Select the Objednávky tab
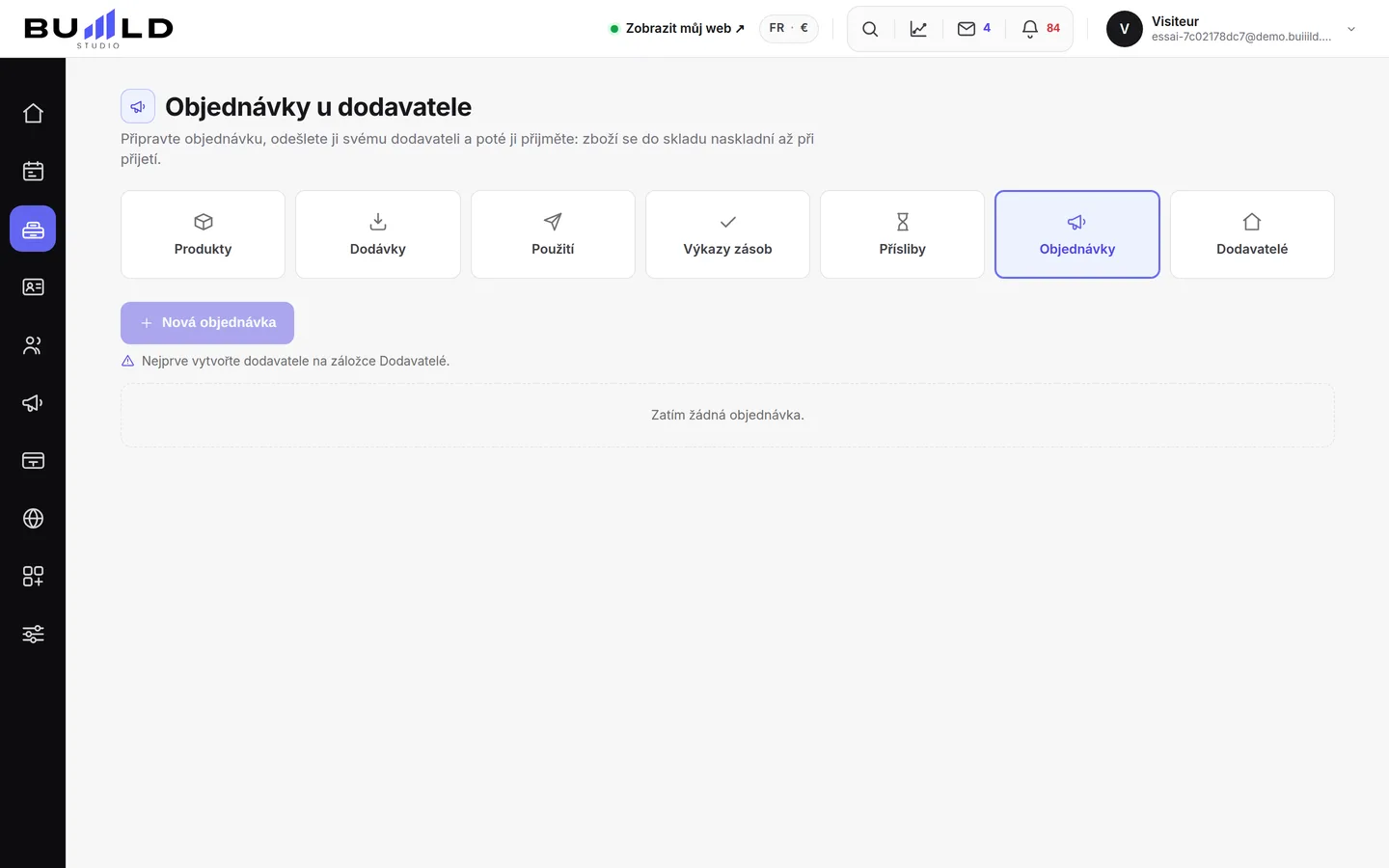This screenshot has width=1389, height=868. (1077, 234)
